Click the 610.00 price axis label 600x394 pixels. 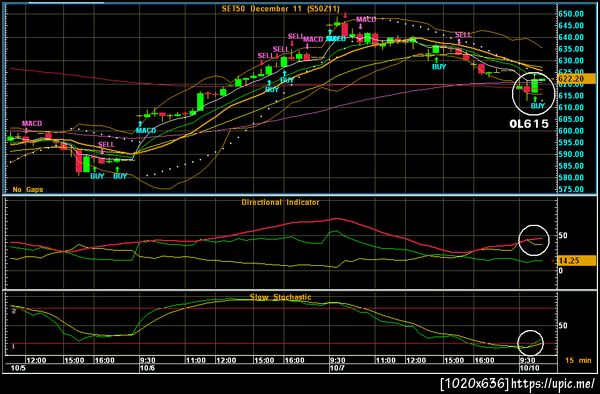pyautogui.click(x=571, y=107)
